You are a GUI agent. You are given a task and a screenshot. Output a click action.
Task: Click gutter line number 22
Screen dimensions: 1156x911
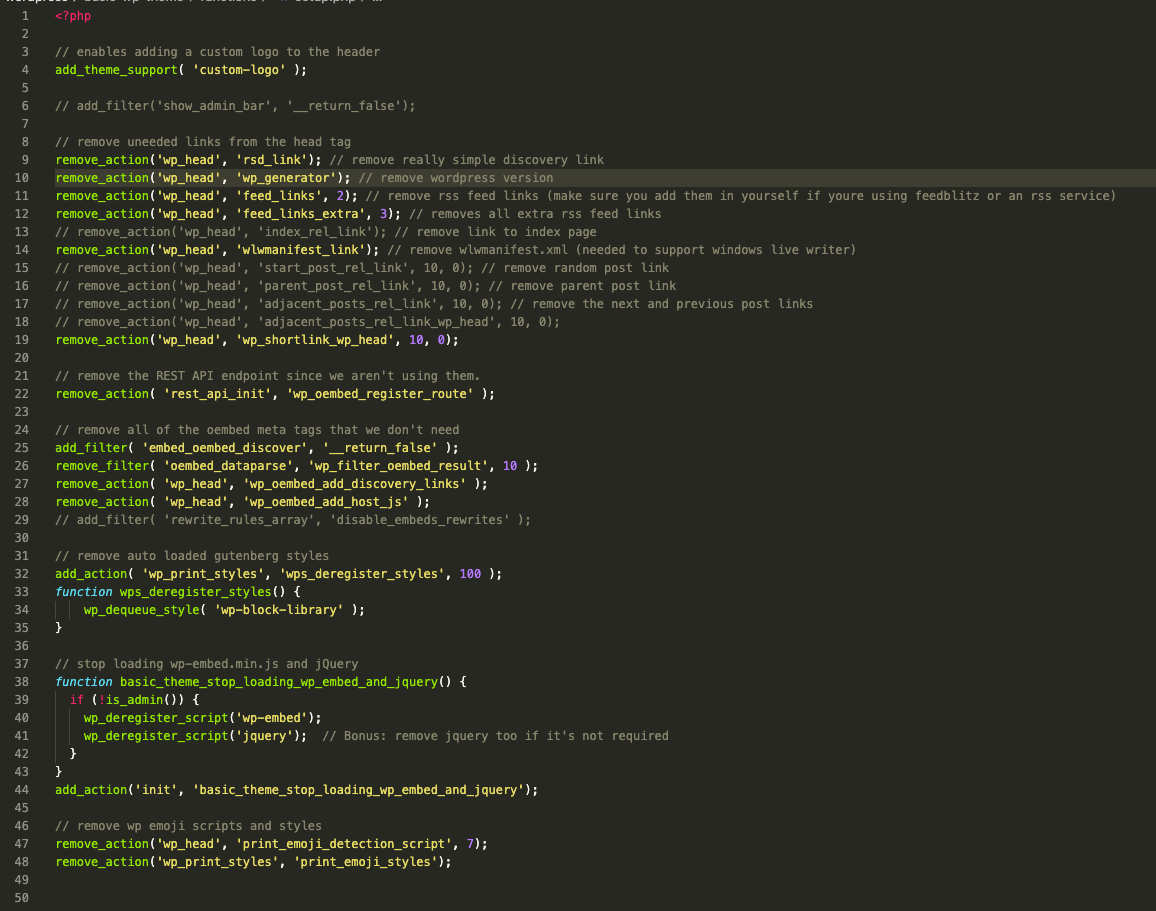pos(22,394)
